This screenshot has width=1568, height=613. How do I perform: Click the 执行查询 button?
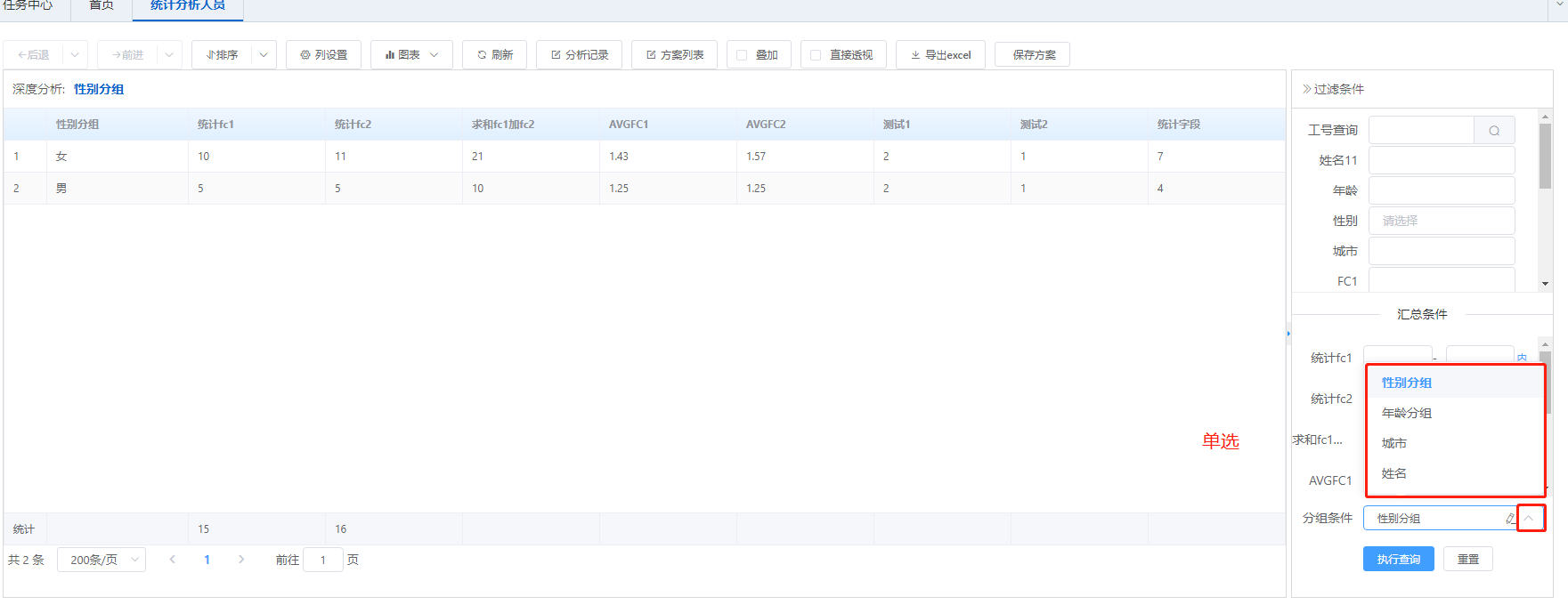[1398, 559]
